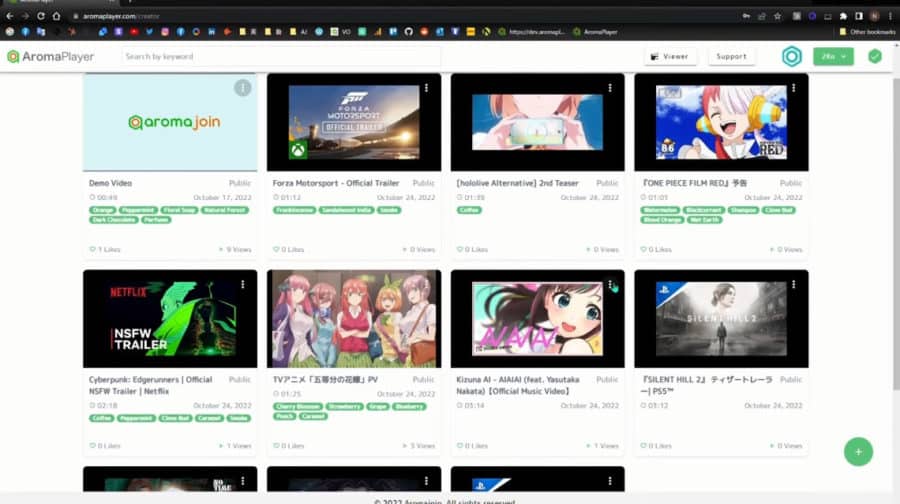Like the Cyberpunk Edgerunners heart icon

click(x=92, y=445)
